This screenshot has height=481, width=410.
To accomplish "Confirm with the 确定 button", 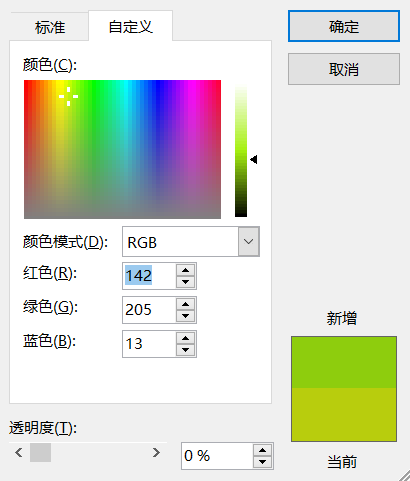I will (x=344, y=26).
